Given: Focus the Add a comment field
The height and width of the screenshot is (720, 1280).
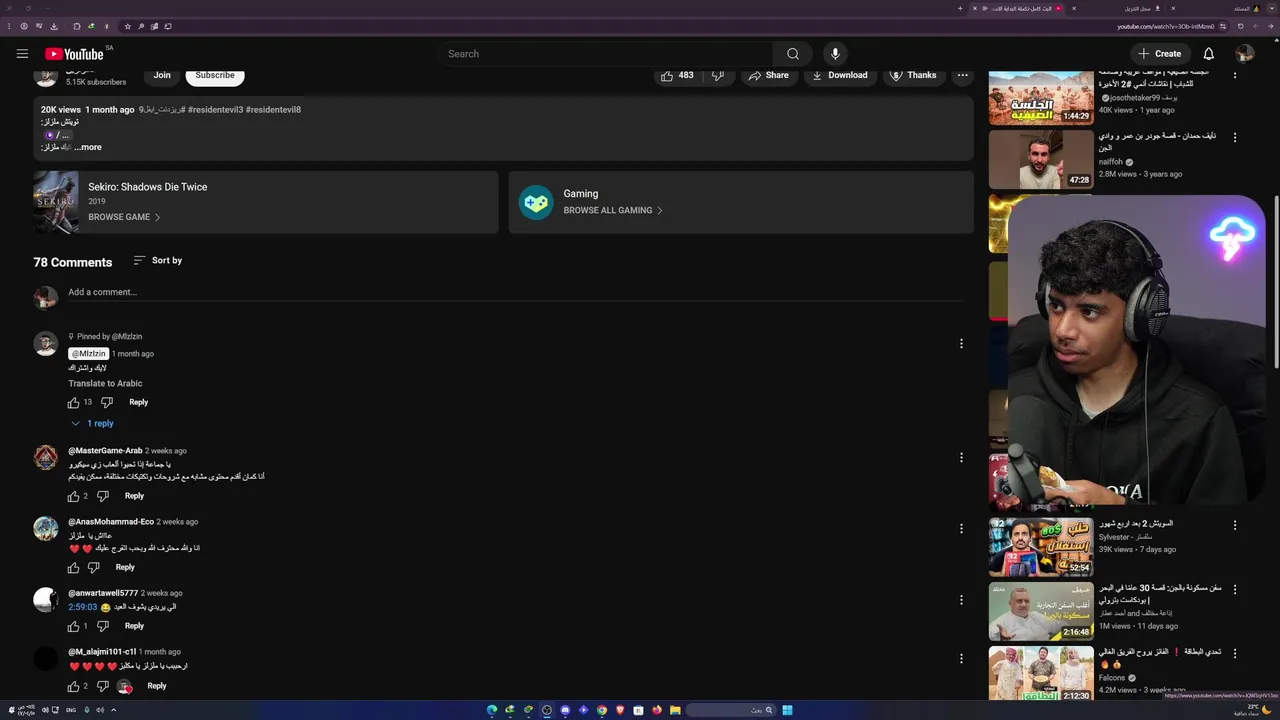Looking at the screenshot, I should coord(515,292).
